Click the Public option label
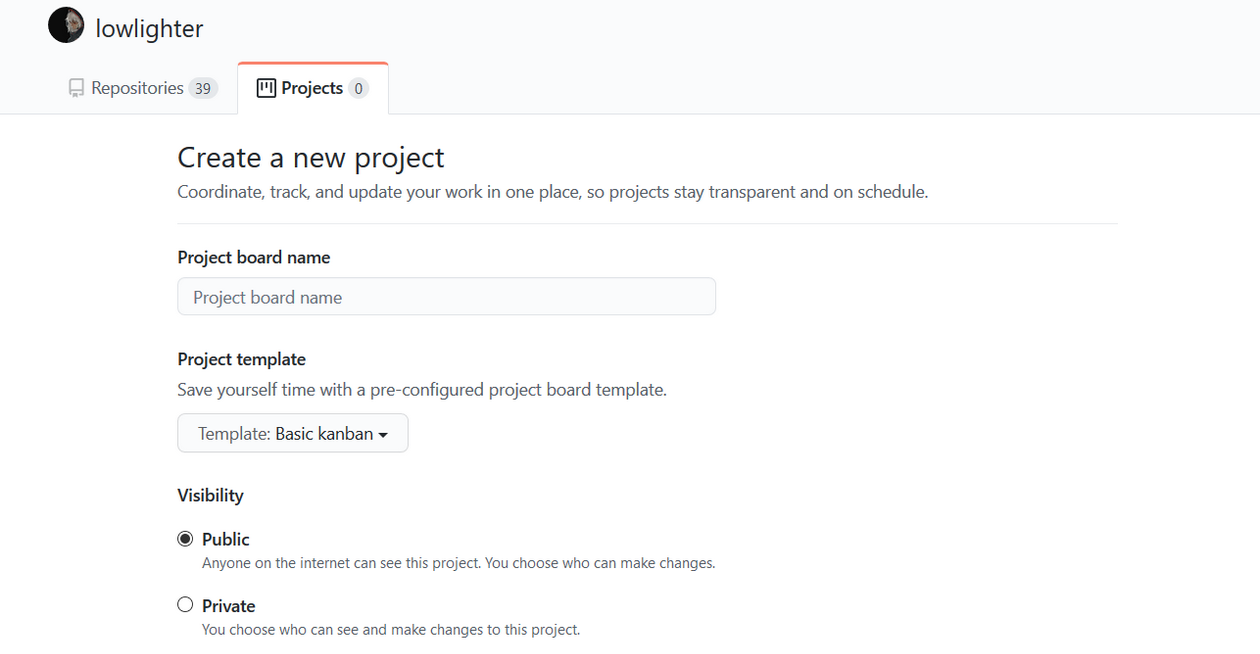Screen dimensions: 1260x654 coord(225,538)
